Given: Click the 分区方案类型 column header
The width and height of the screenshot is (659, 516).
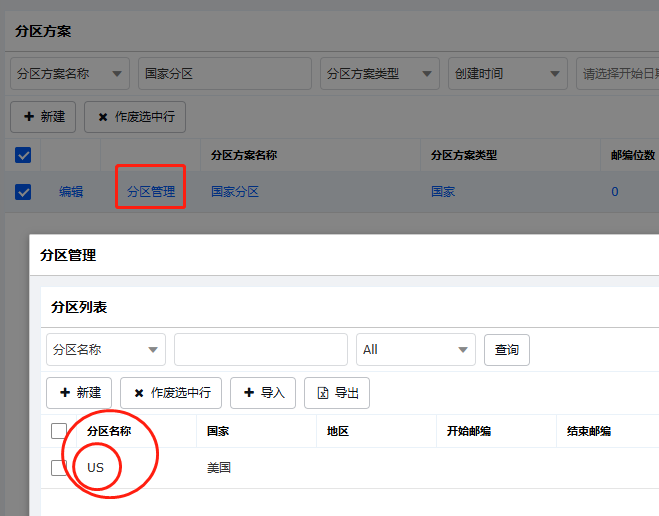Looking at the screenshot, I should (x=464, y=155).
